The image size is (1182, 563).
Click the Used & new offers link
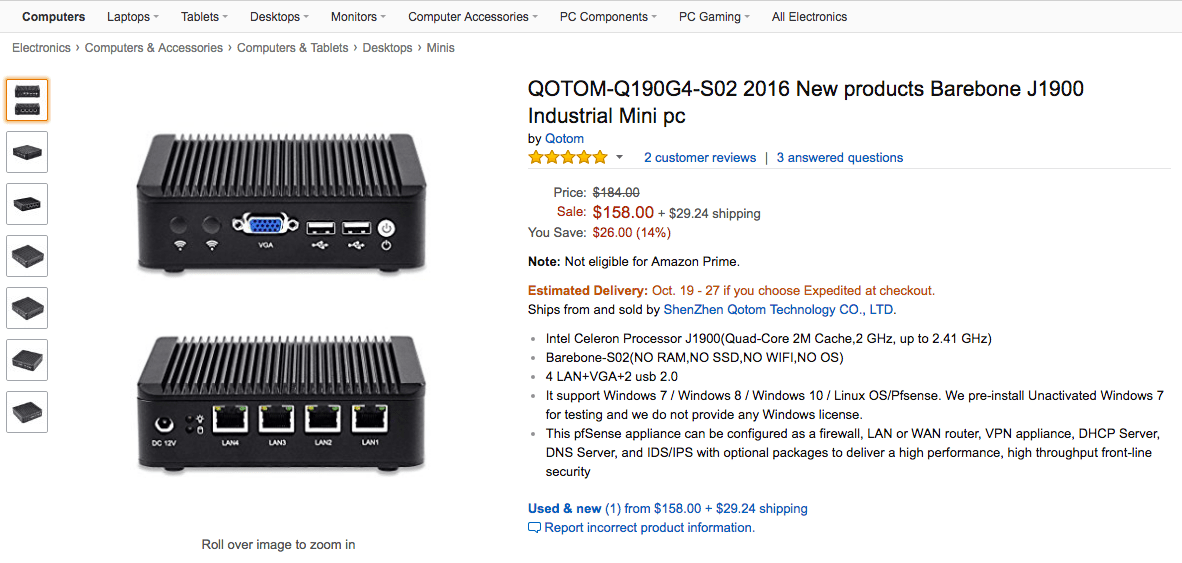(x=668, y=509)
